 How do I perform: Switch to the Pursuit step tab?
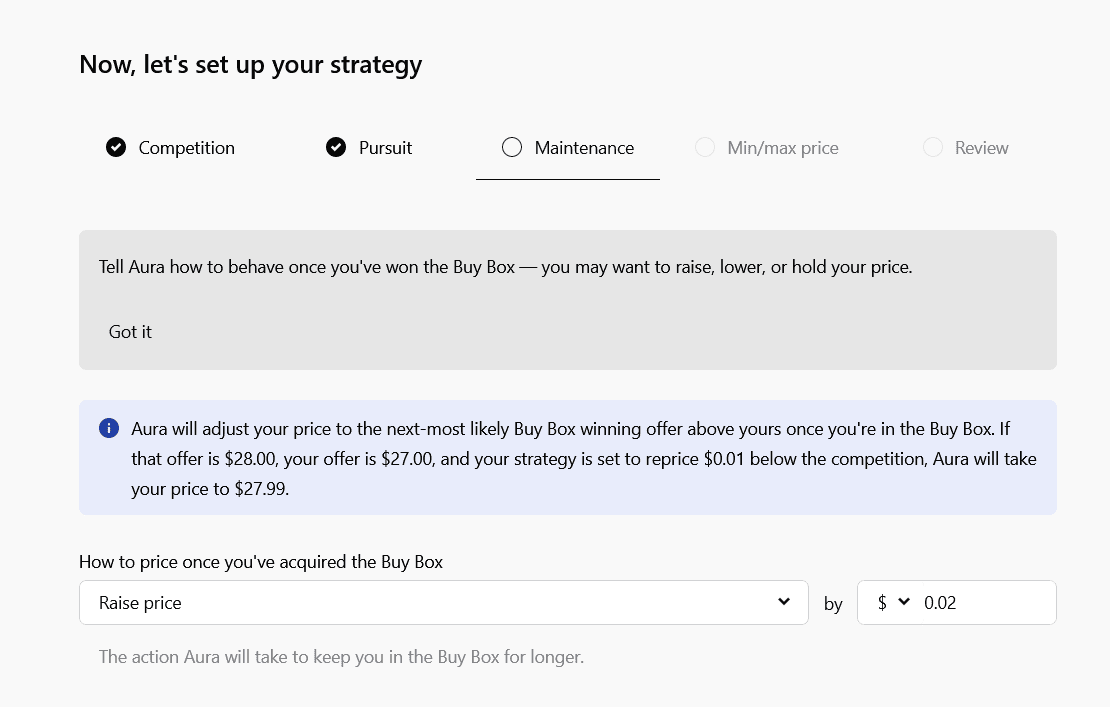coord(385,148)
